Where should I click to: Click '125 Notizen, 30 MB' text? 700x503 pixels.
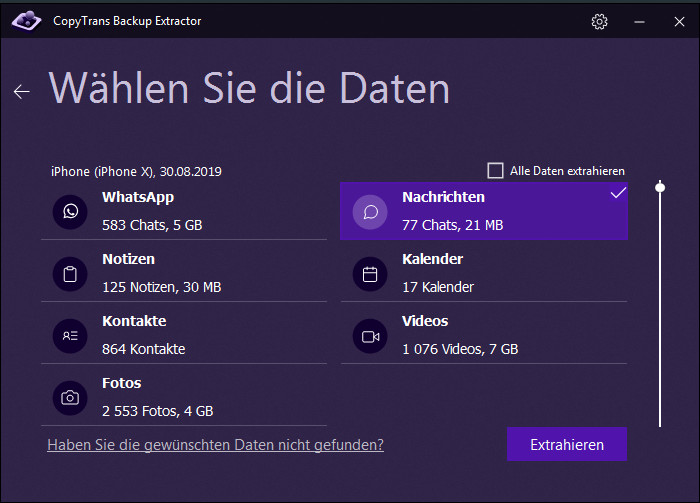point(162,287)
